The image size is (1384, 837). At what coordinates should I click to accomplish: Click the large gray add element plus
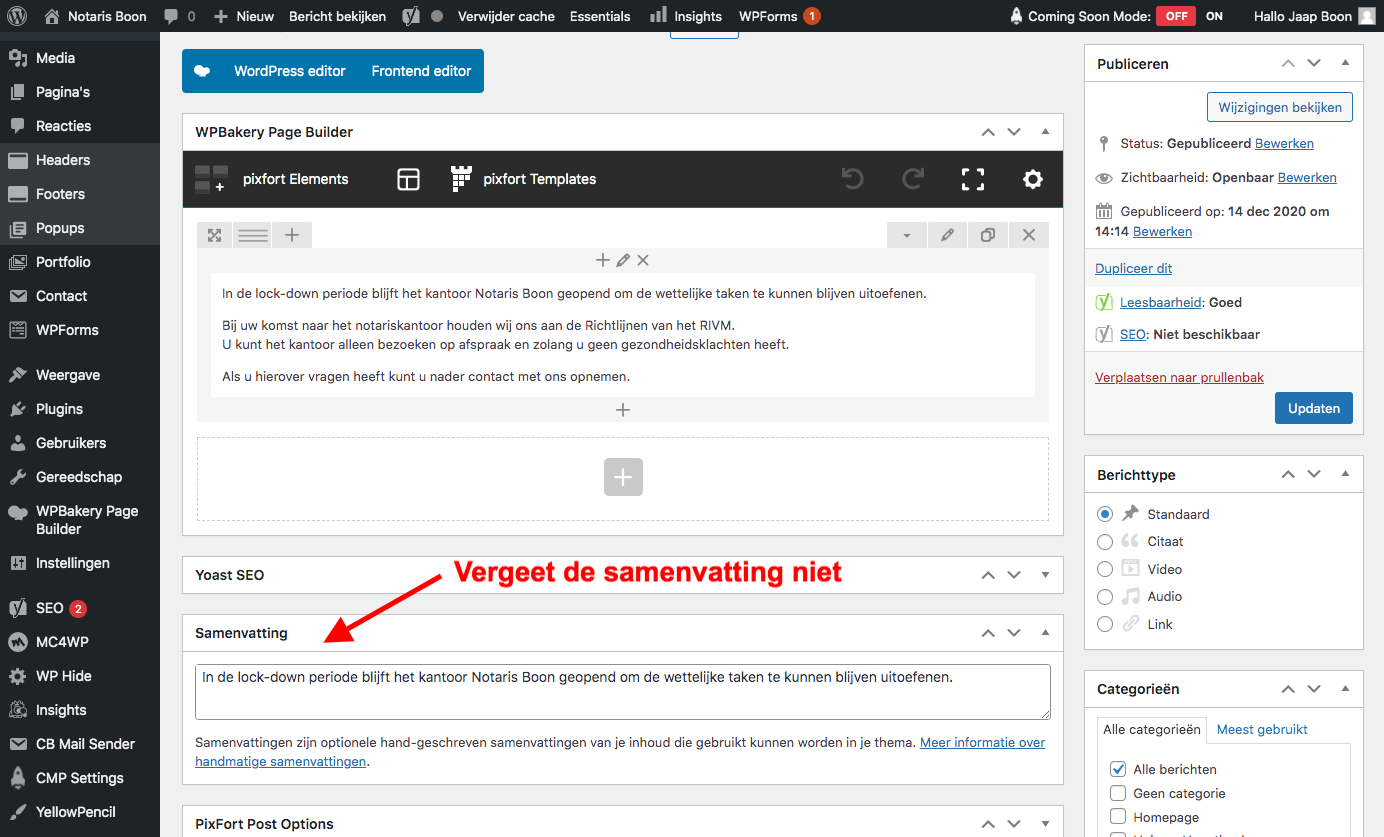pos(623,478)
